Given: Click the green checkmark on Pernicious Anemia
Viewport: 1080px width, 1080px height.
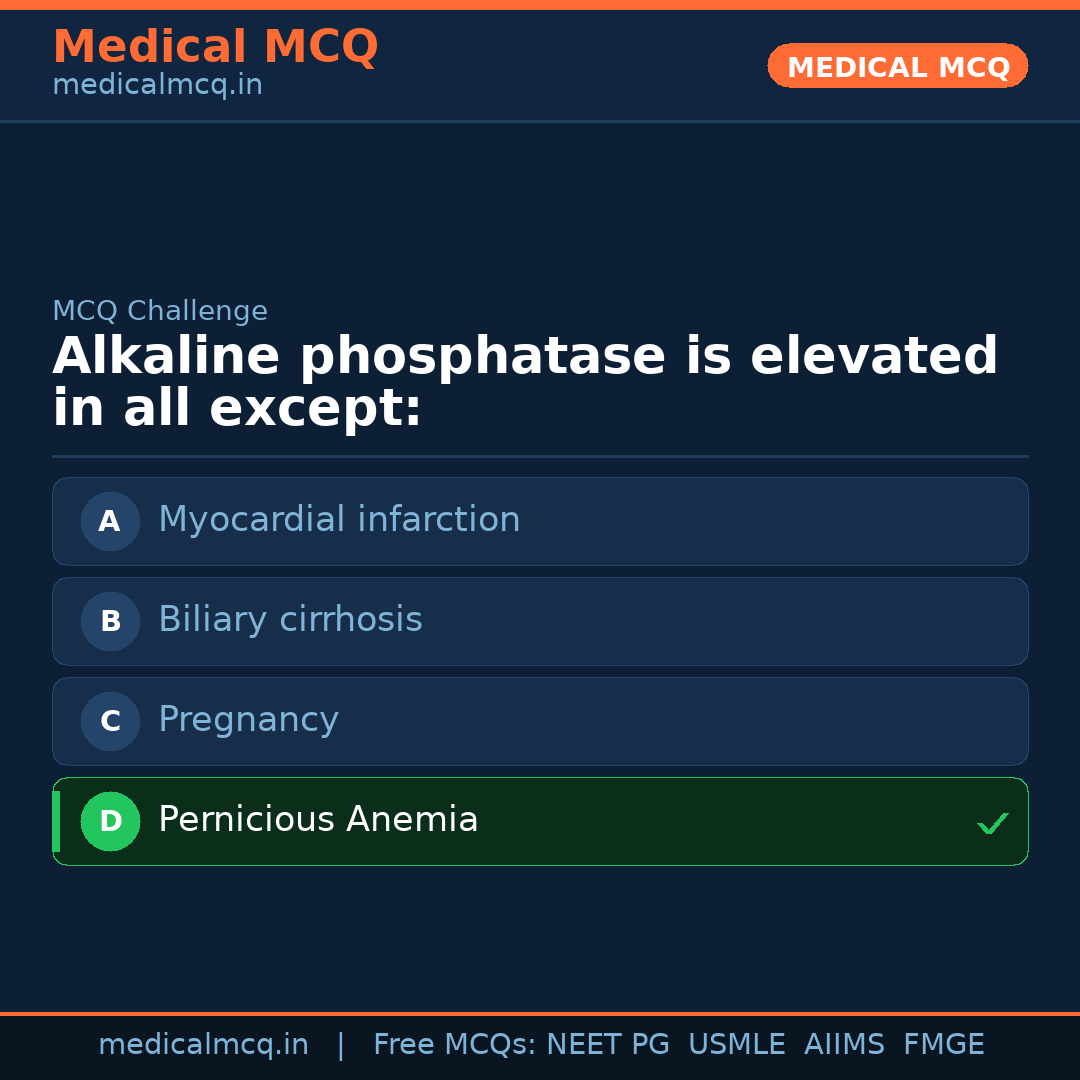Looking at the screenshot, I should 992,823.
